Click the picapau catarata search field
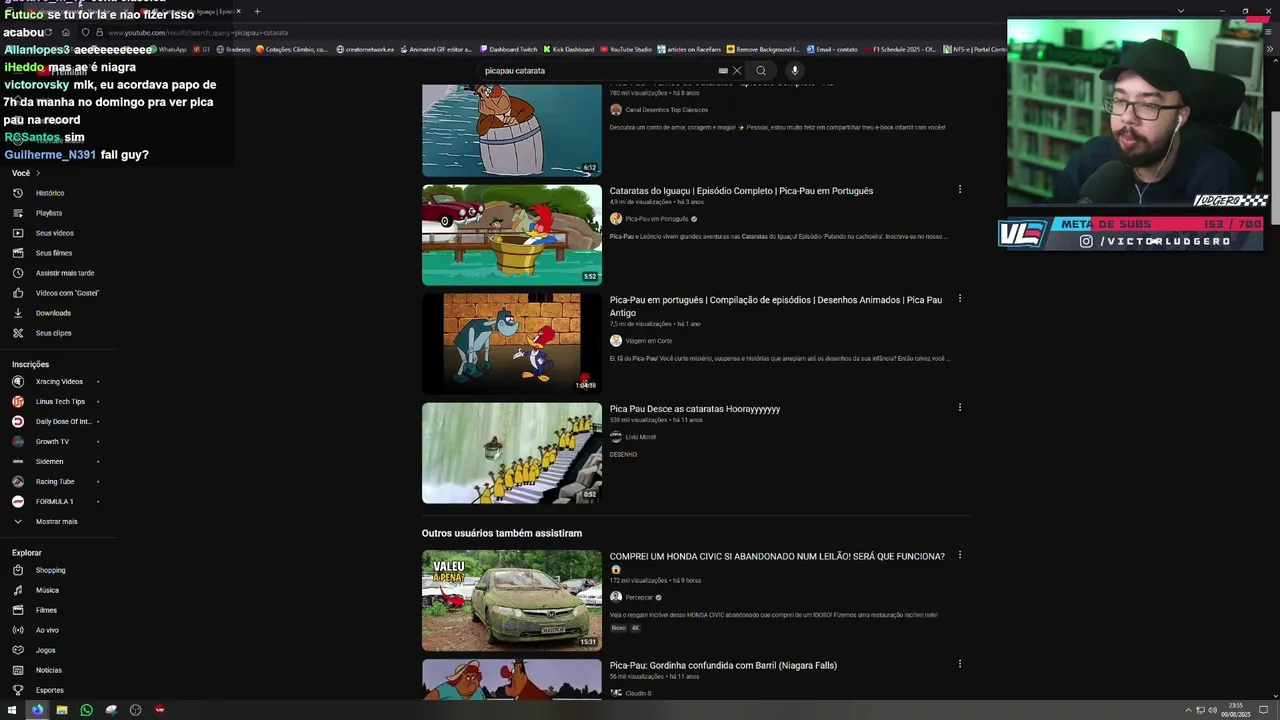The image size is (1280, 720). [x=600, y=71]
